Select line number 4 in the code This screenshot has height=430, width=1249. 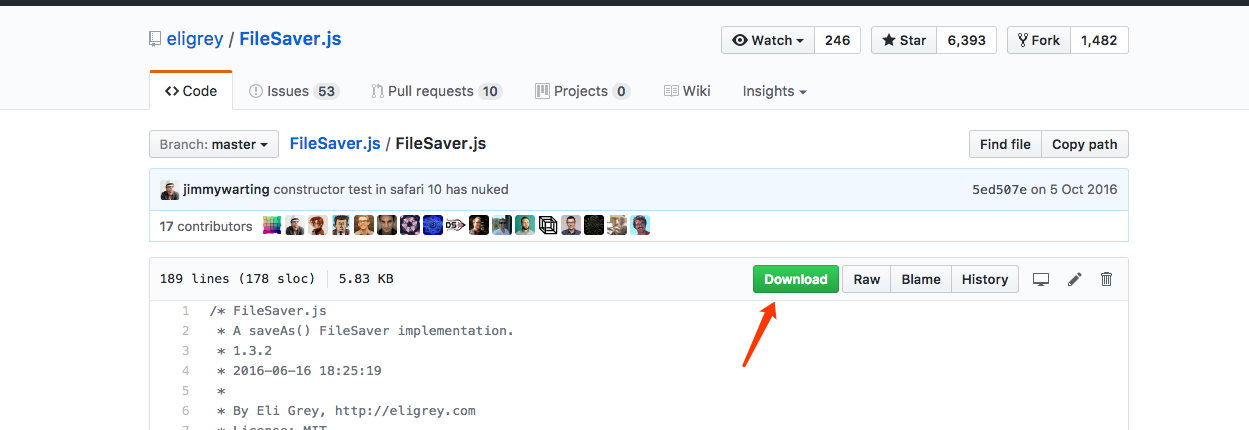(x=185, y=370)
